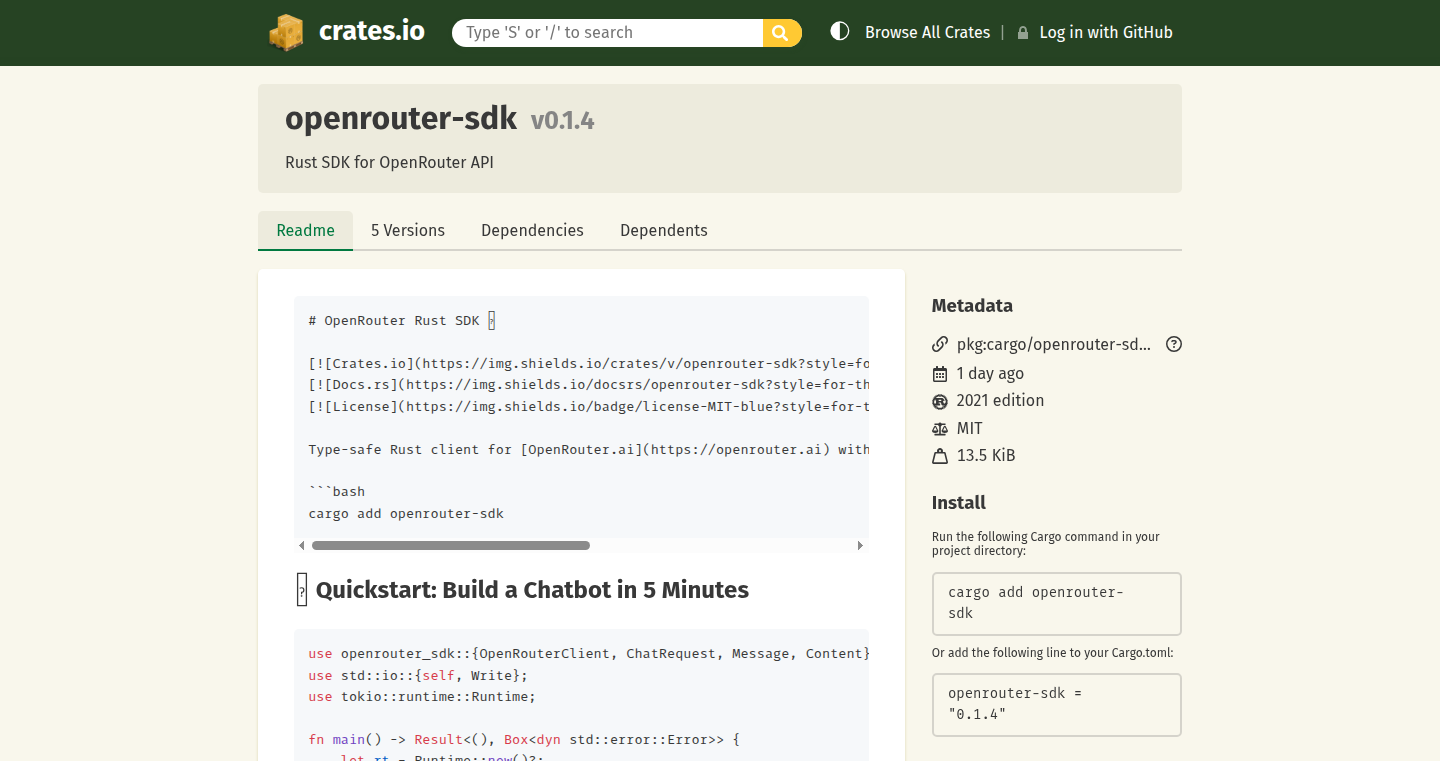Click the Metadata section heading
Screen dimensions: 1440x761
[x=972, y=306]
